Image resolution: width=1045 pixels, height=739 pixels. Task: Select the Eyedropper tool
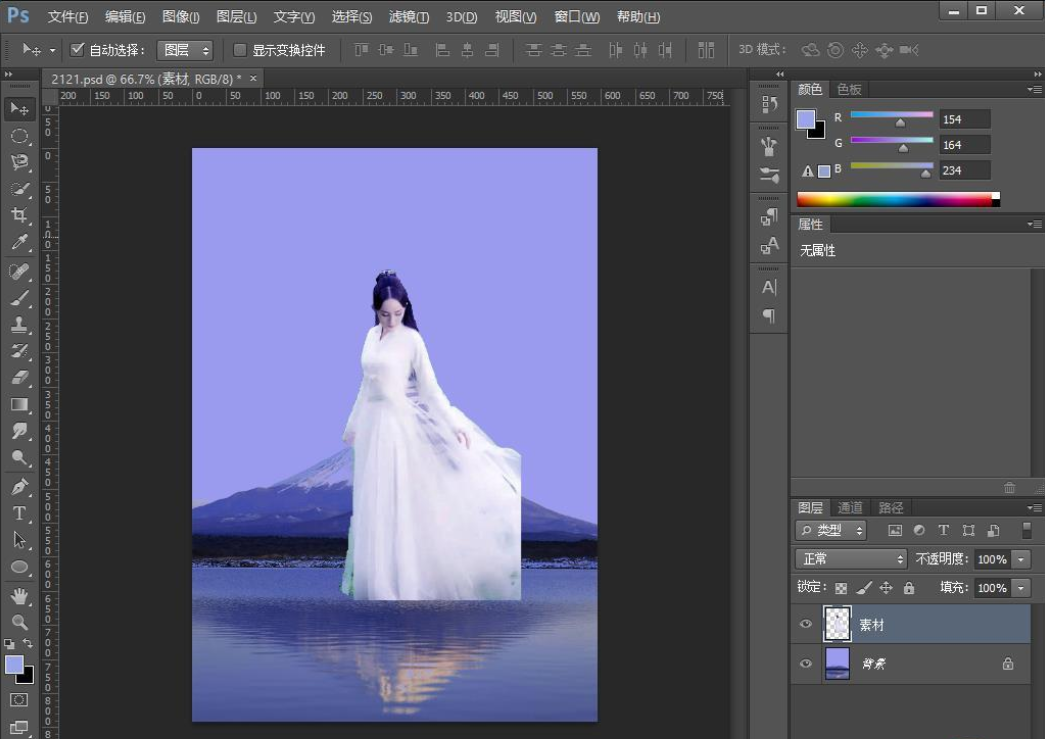pyautogui.click(x=19, y=242)
